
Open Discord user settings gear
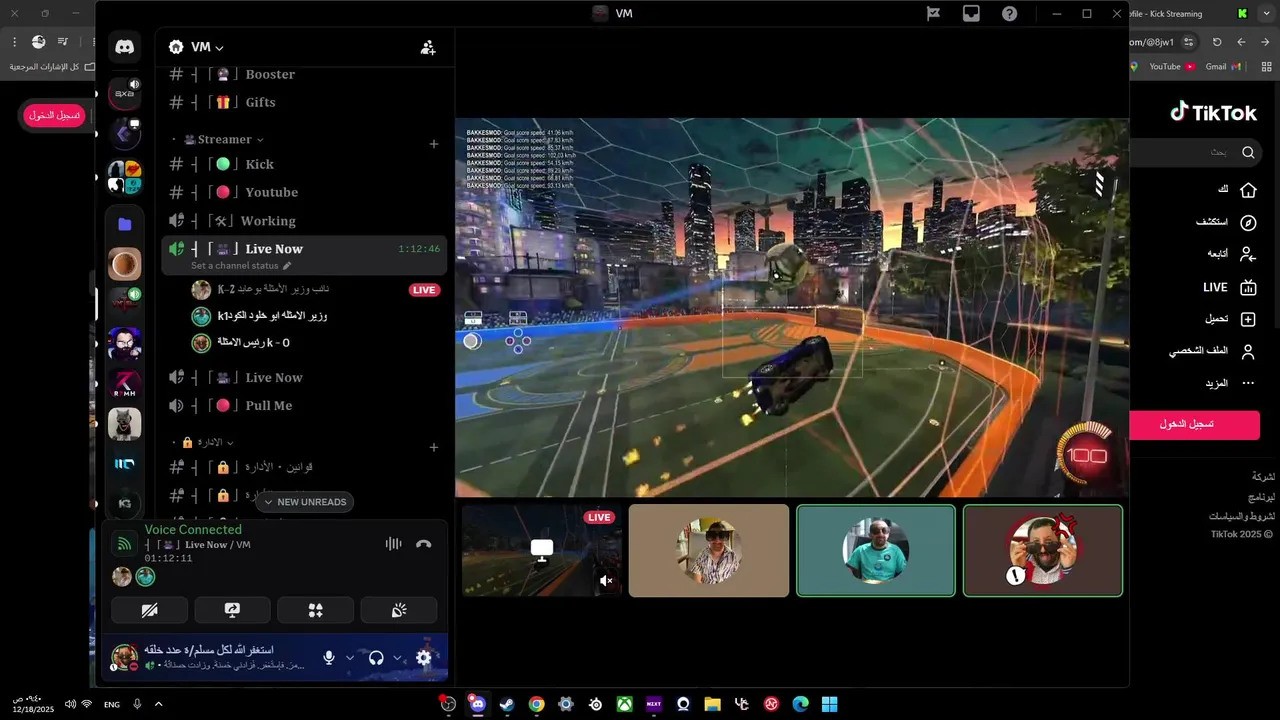[424, 658]
